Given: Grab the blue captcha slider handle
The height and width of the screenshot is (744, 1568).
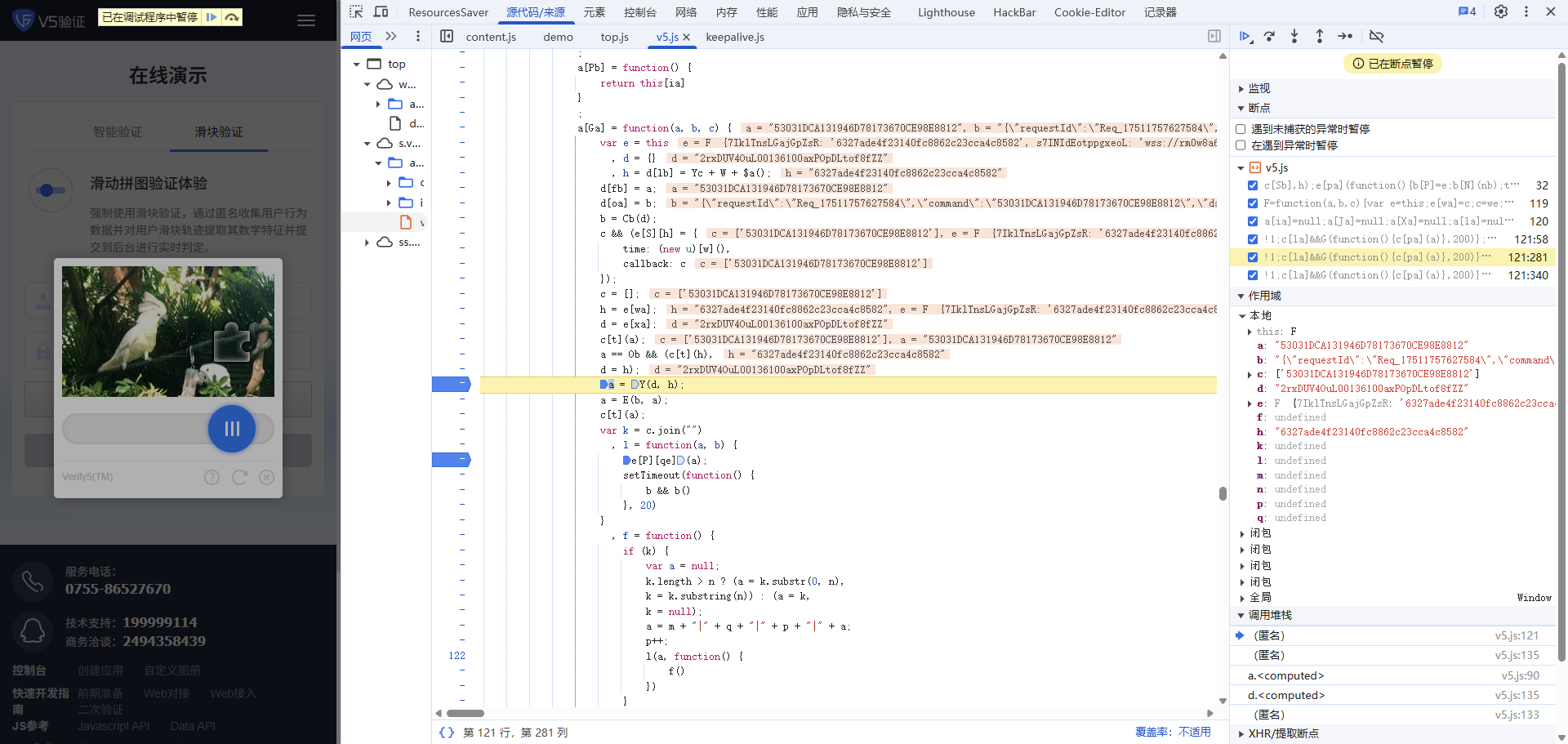Looking at the screenshot, I should pyautogui.click(x=232, y=429).
